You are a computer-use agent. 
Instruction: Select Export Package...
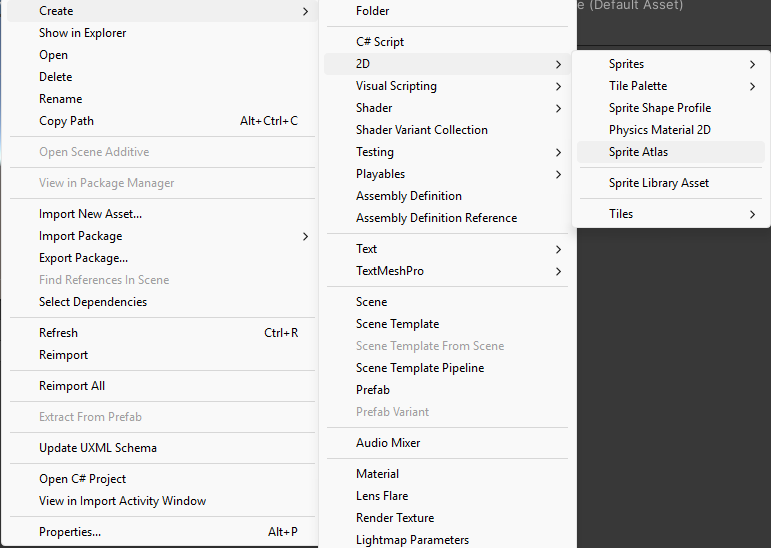162,258
